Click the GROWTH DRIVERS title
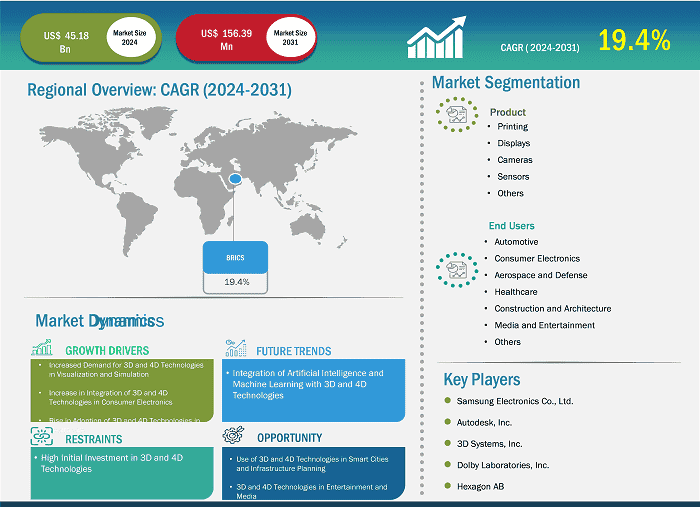 pos(107,351)
